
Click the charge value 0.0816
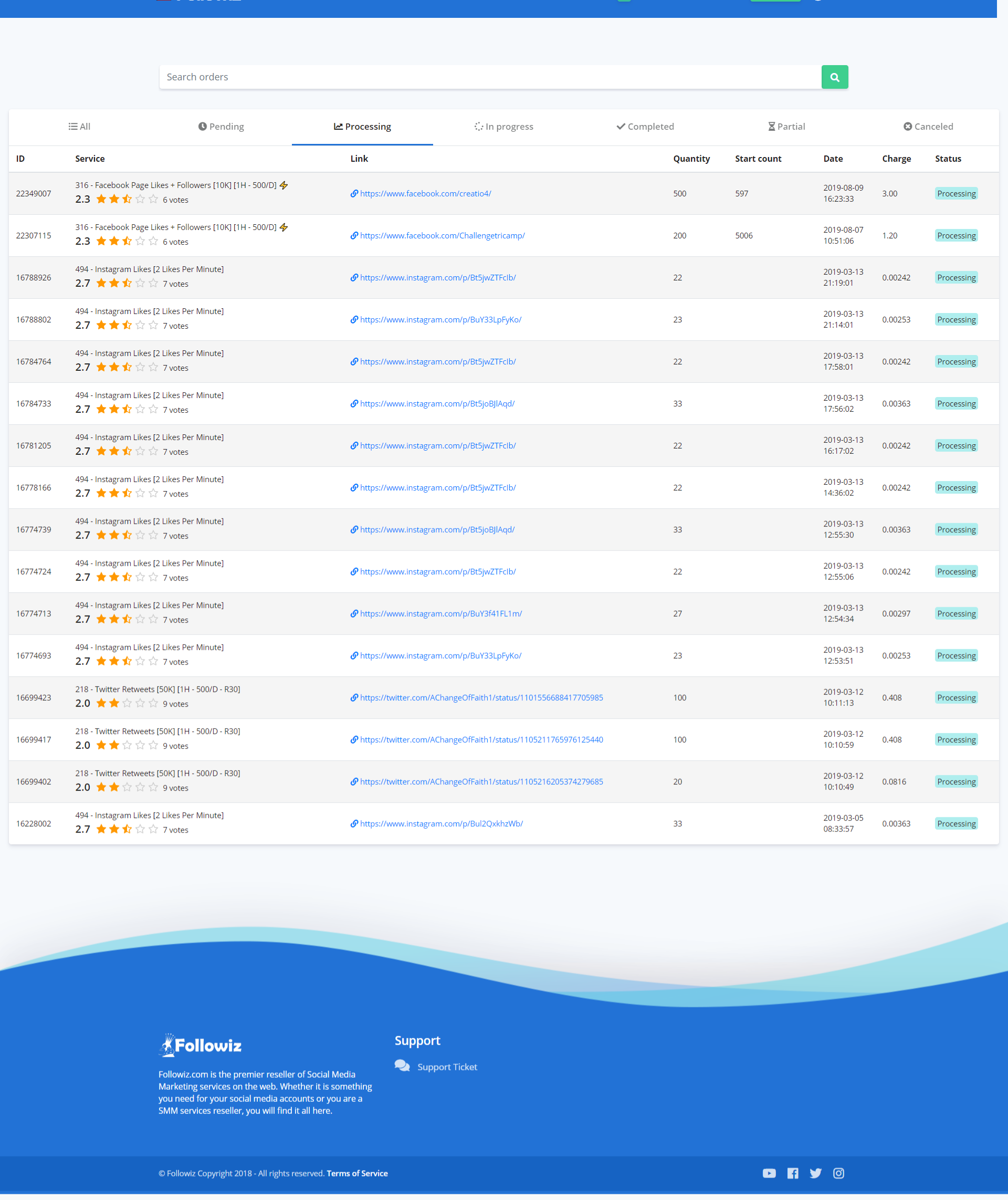coord(894,781)
